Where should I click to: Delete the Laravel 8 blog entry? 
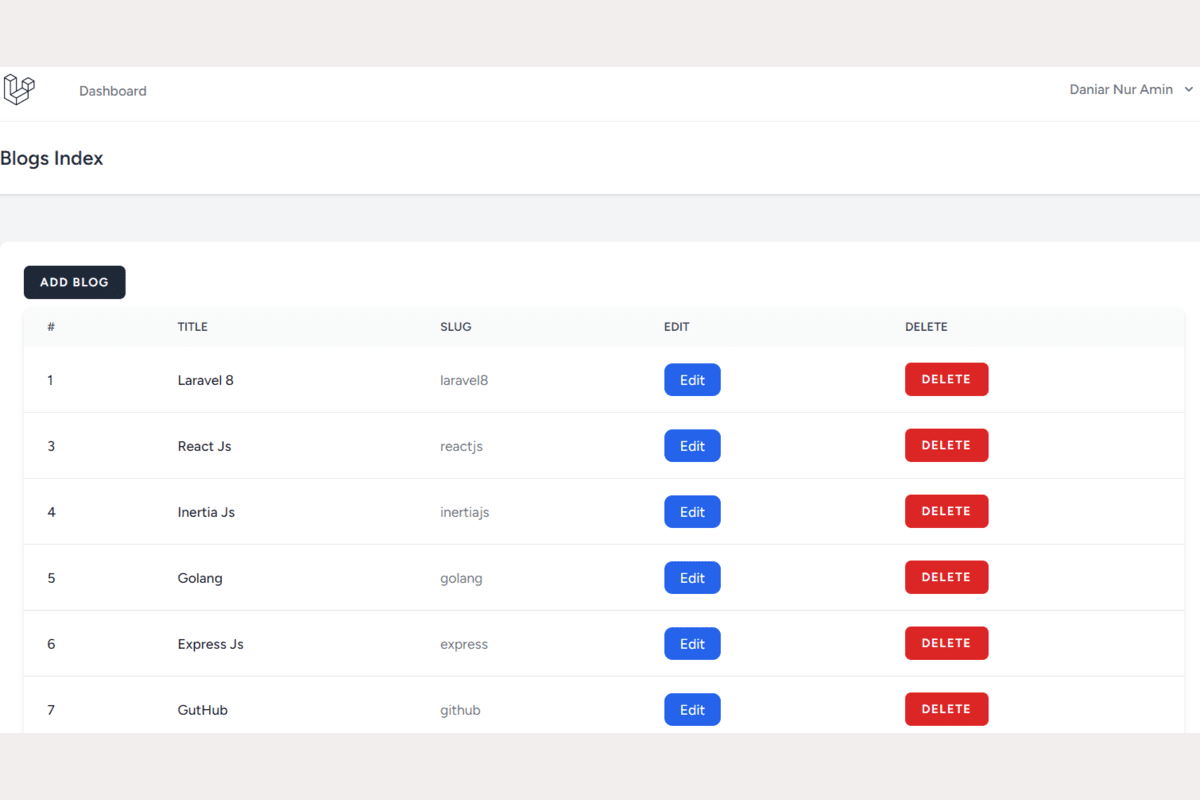pyautogui.click(x=946, y=380)
